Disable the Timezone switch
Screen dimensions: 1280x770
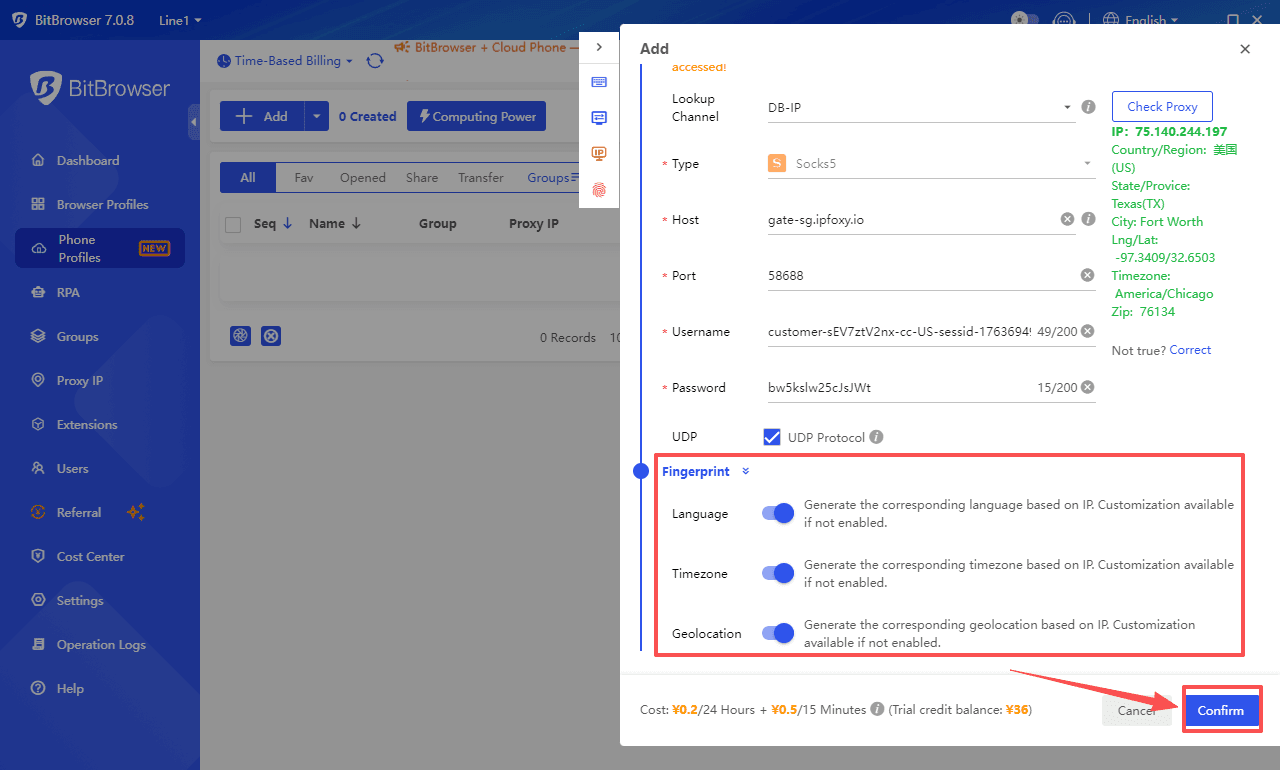777,573
